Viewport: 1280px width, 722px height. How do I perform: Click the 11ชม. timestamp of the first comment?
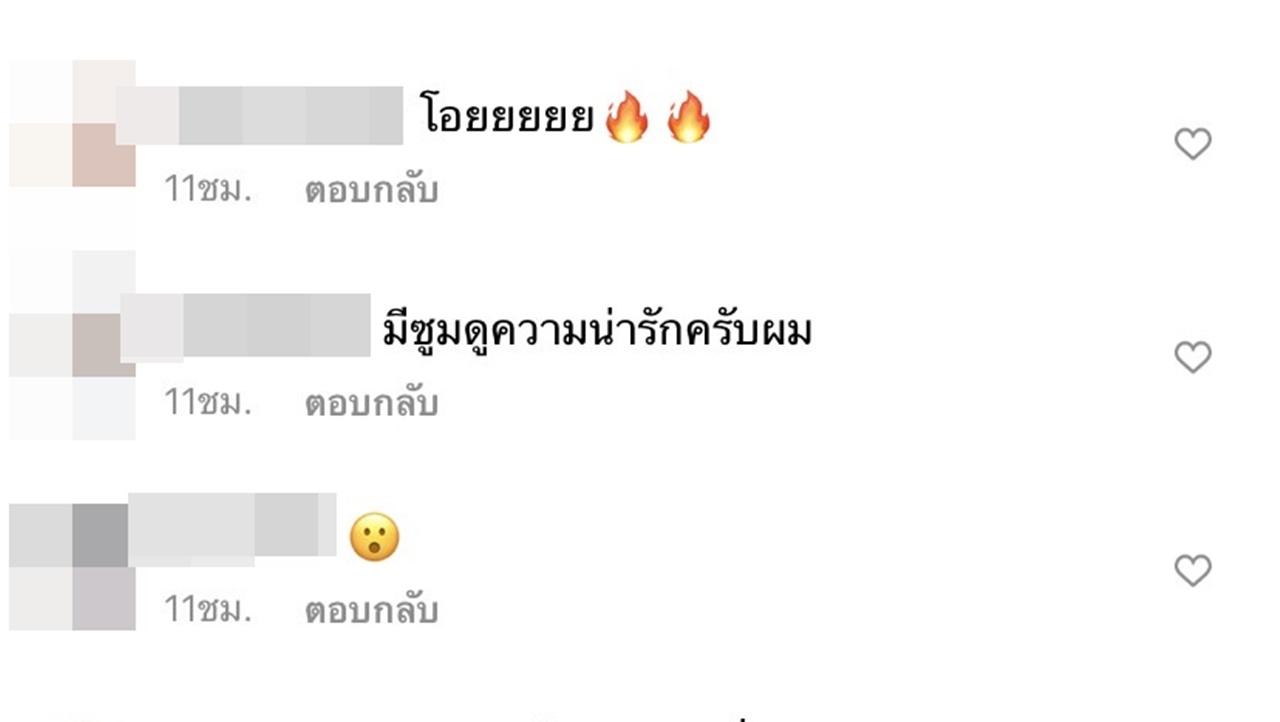tap(208, 190)
